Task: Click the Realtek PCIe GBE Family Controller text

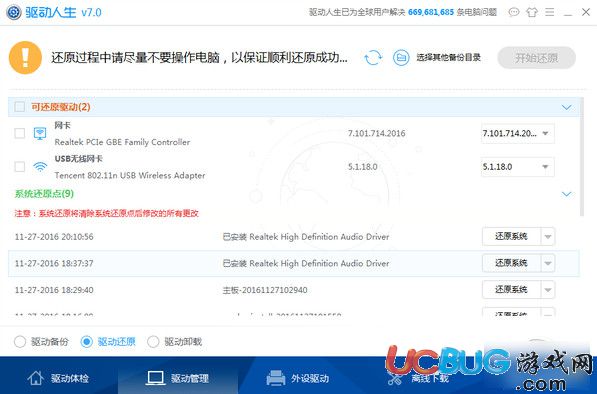Action: [122, 142]
